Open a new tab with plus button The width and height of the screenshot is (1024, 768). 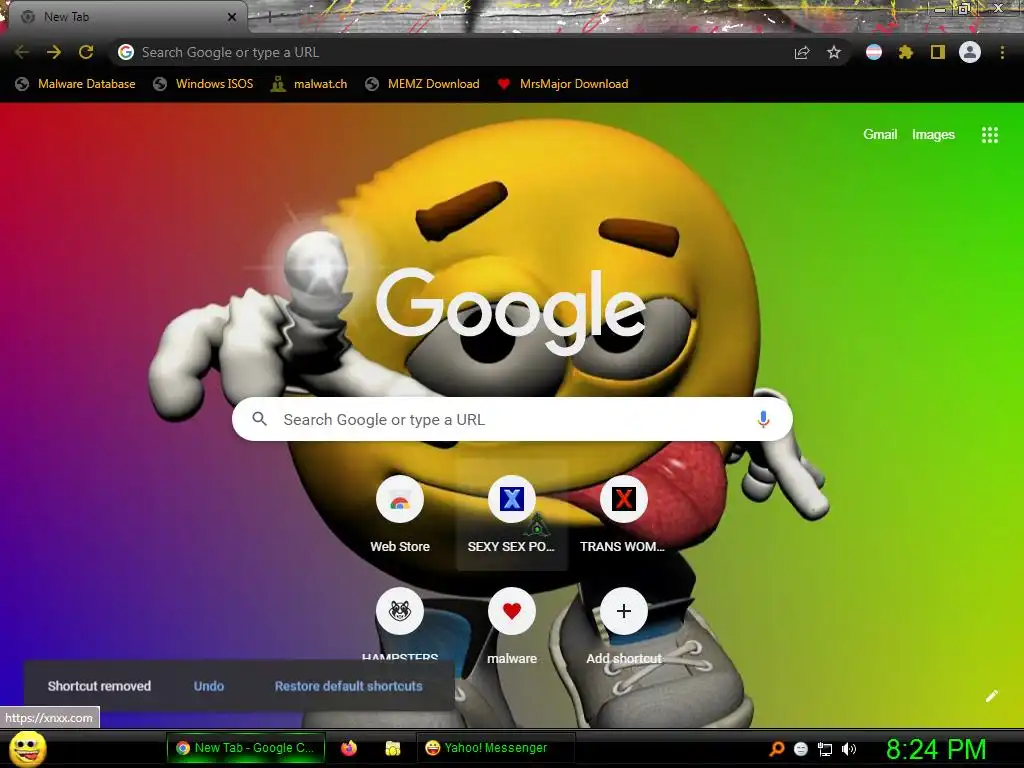point(270,18)
